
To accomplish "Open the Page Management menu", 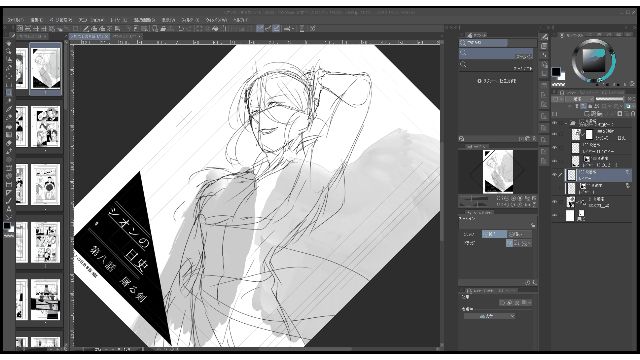I will (x=61, y=20).
